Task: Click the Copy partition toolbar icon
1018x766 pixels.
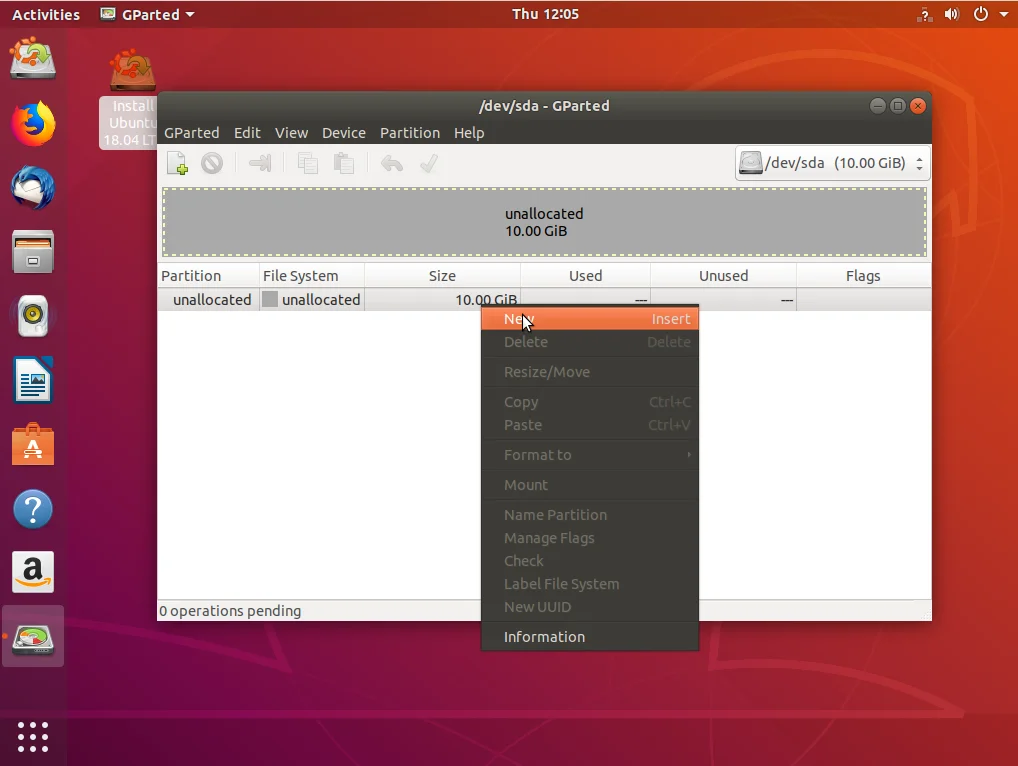Action: (308, 163)
